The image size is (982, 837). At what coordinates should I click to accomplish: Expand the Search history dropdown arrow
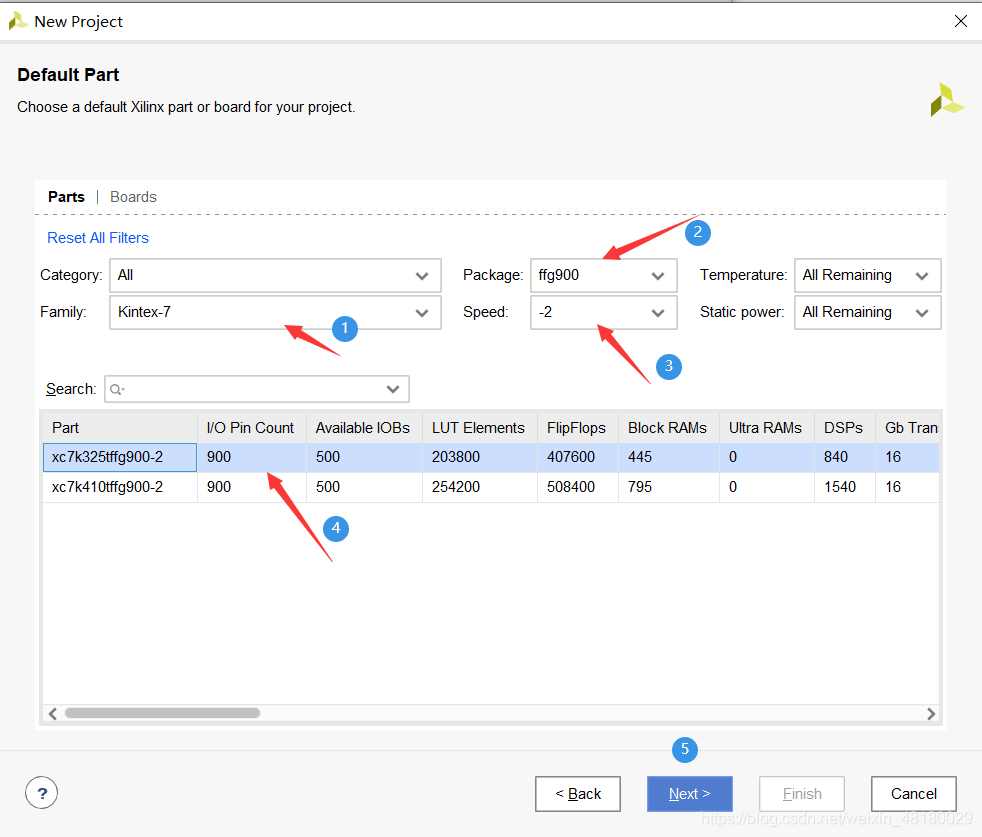point(393,389)
